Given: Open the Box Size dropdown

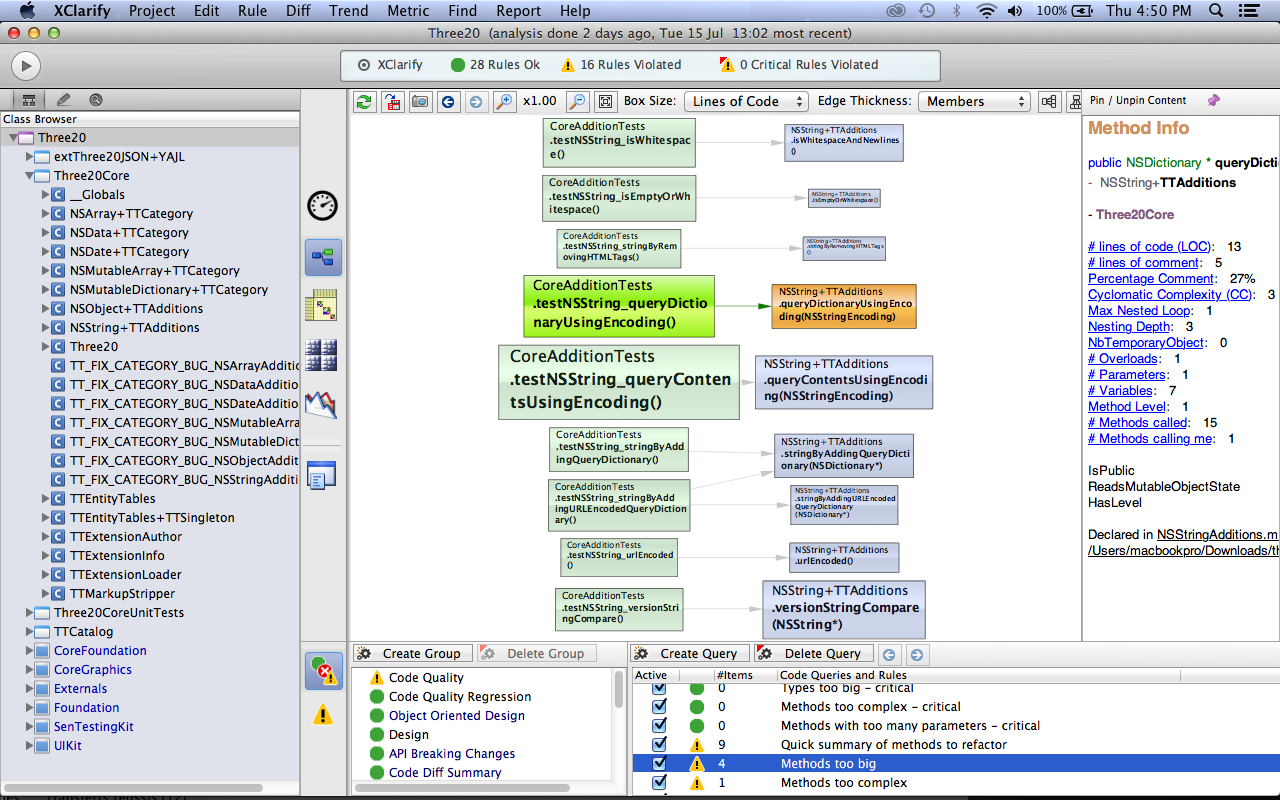Looking at the screenshot, I should click(x=746, y=102).
